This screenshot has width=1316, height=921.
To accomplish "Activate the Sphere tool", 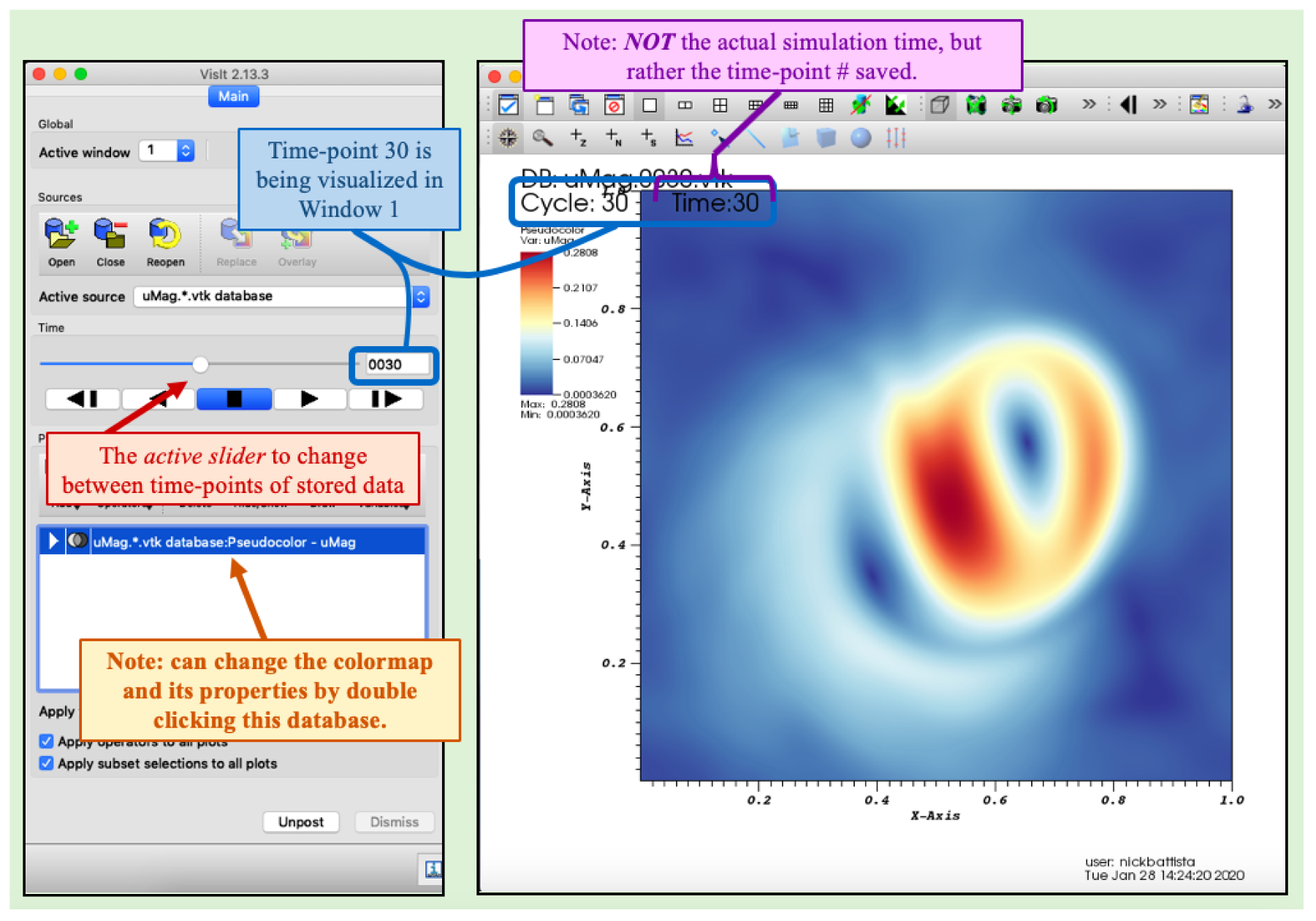I will [x=861, y=137].
